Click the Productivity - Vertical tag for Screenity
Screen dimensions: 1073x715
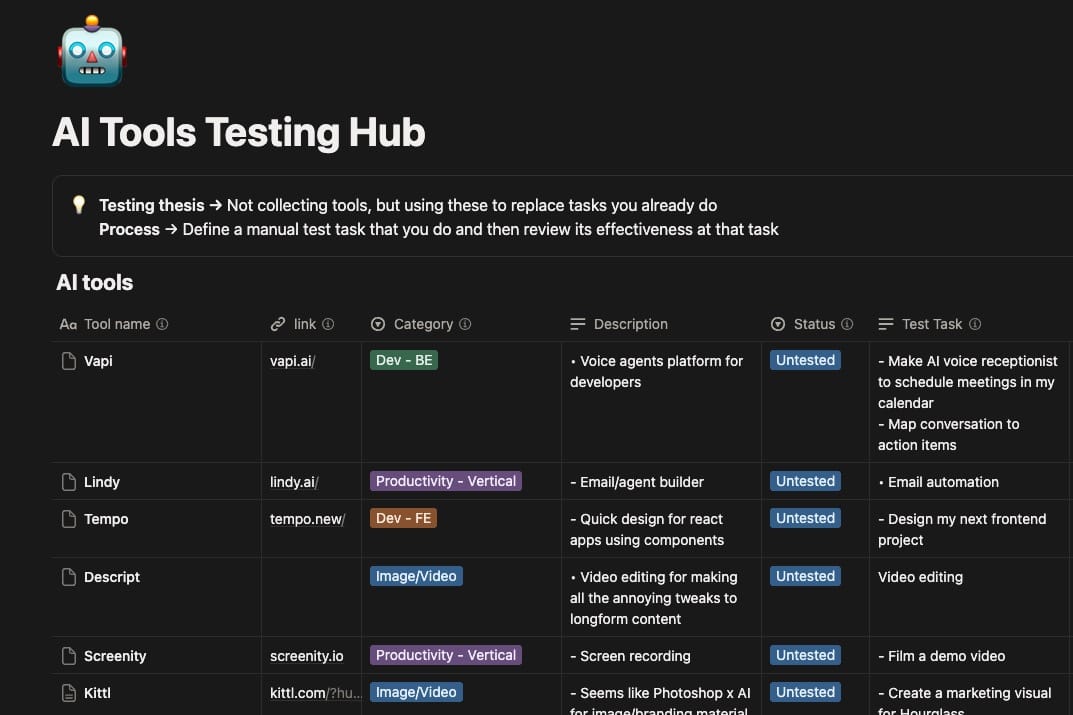tap(446, 655)
